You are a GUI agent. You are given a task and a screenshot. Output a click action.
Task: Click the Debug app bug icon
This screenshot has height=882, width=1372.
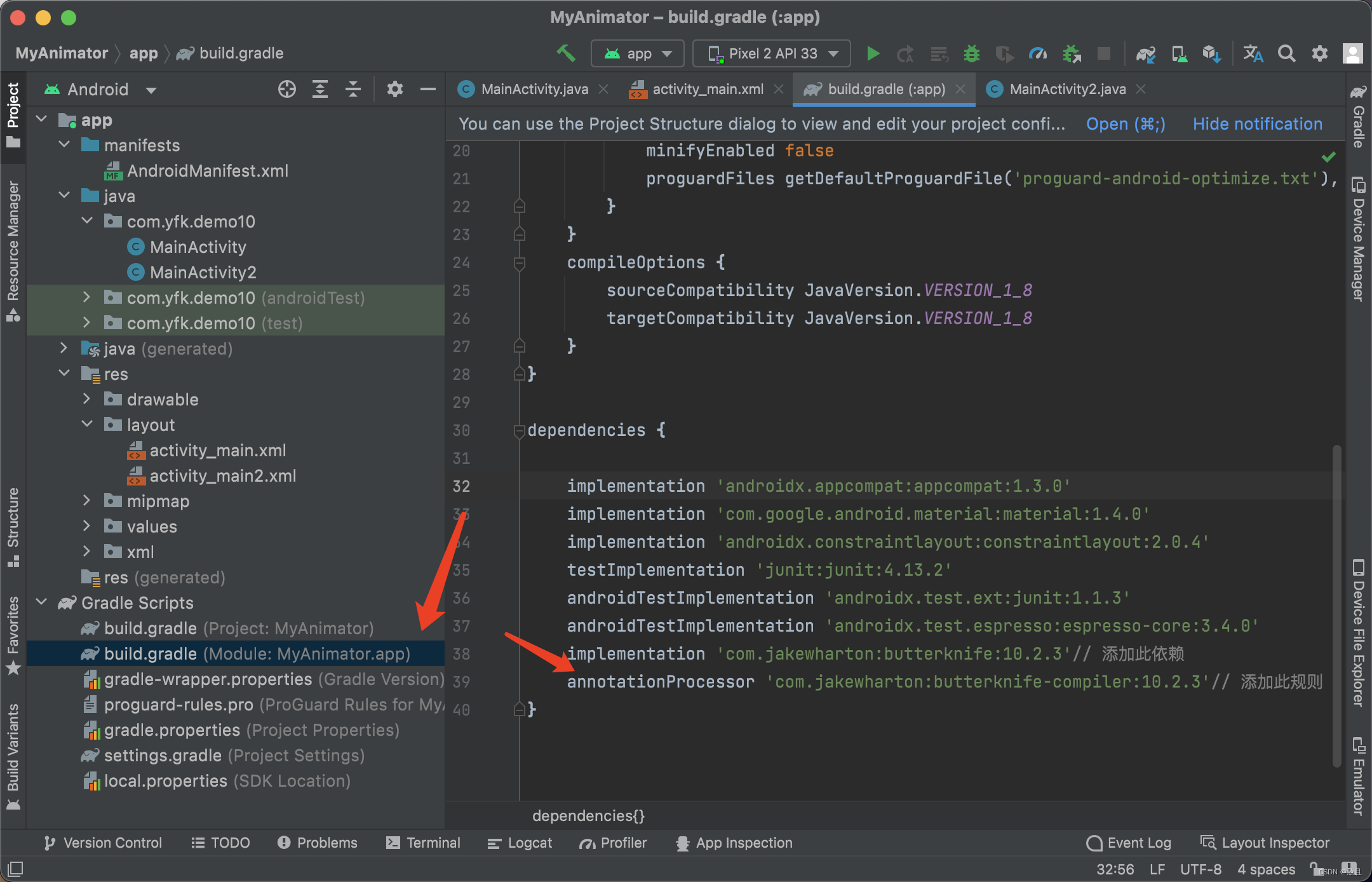point(971,53)
